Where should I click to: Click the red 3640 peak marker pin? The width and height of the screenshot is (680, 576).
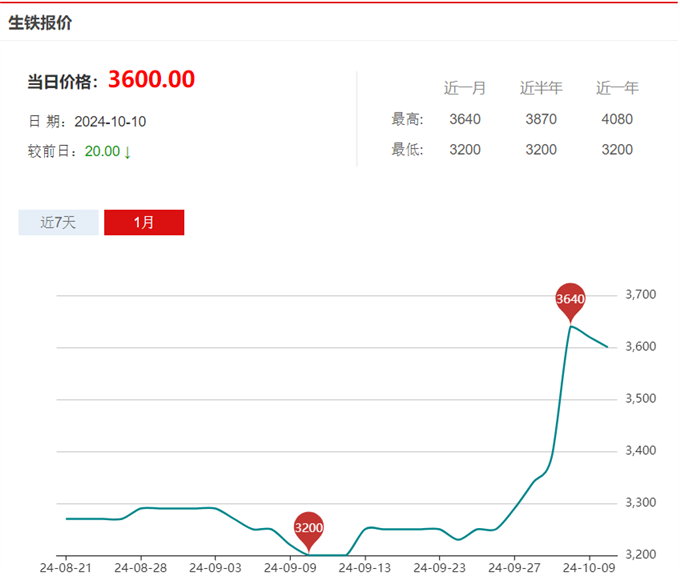pos(570,299)
